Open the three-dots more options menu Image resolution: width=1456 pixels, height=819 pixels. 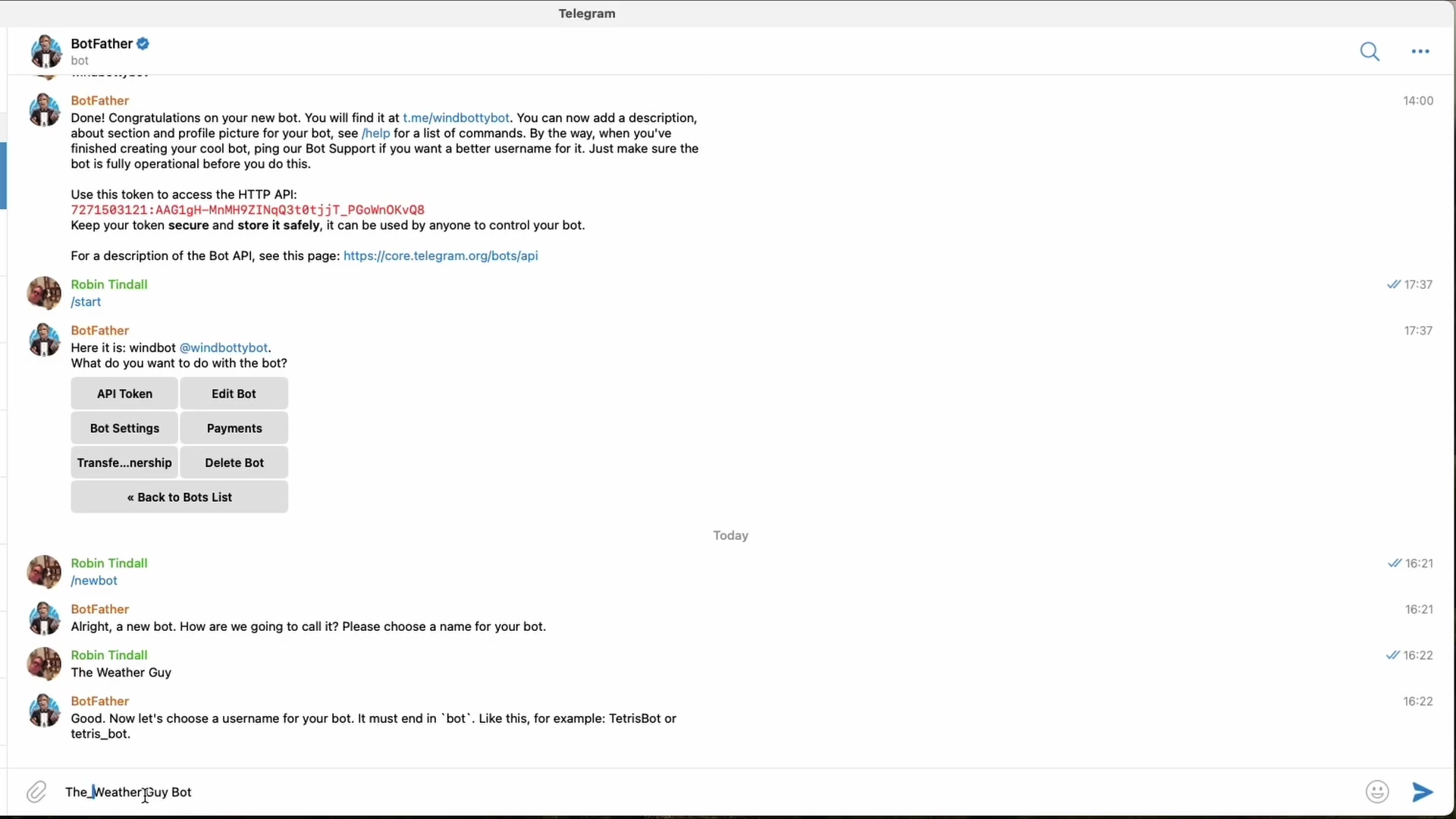pos(1420,52)
